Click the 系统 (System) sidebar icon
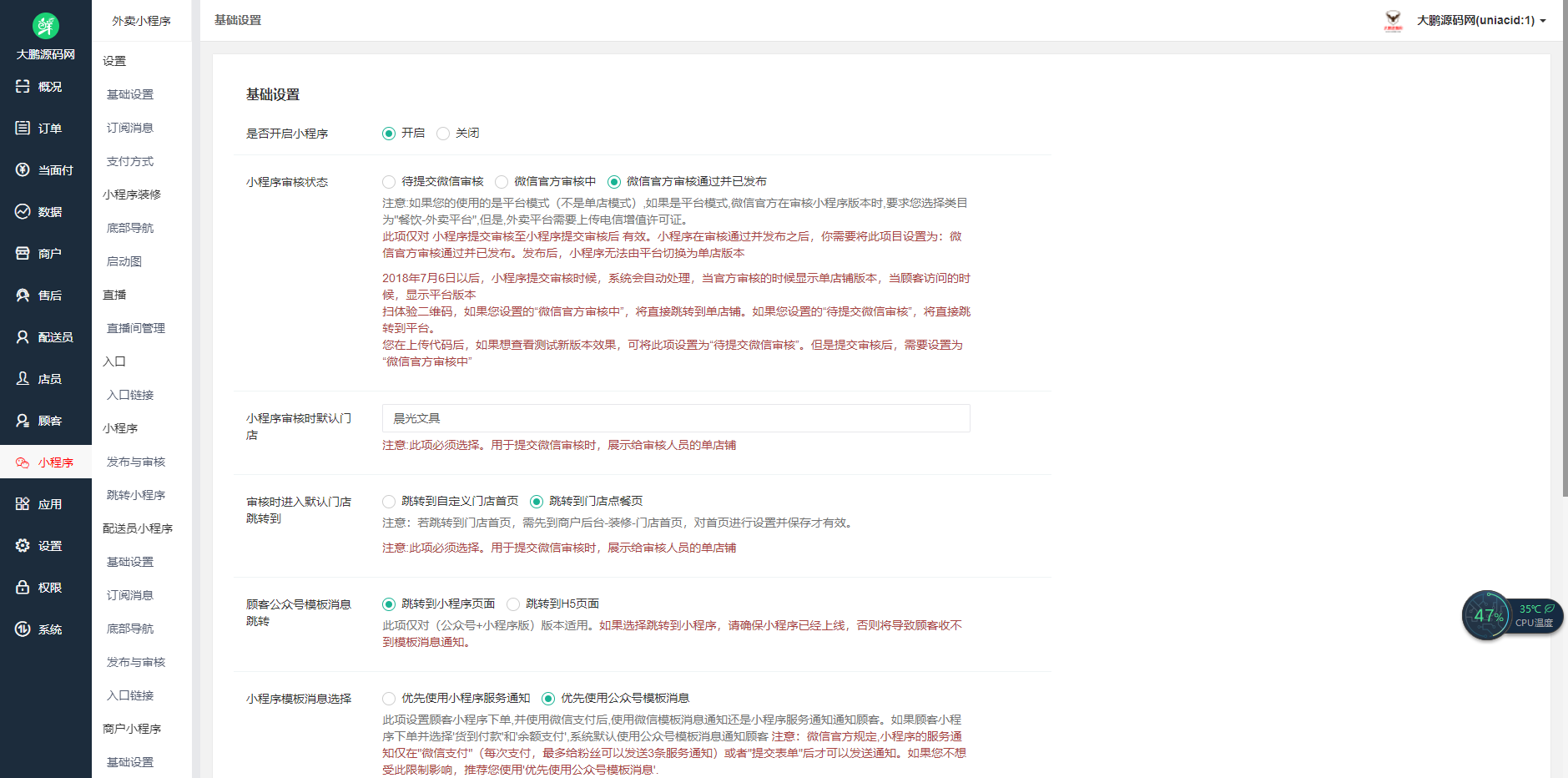The image size is (1568, 778). [x=46, y=629]
